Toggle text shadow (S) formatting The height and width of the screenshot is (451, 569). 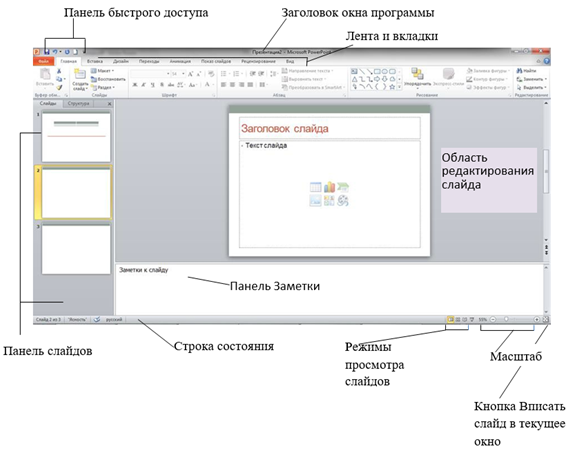(162, 85)
